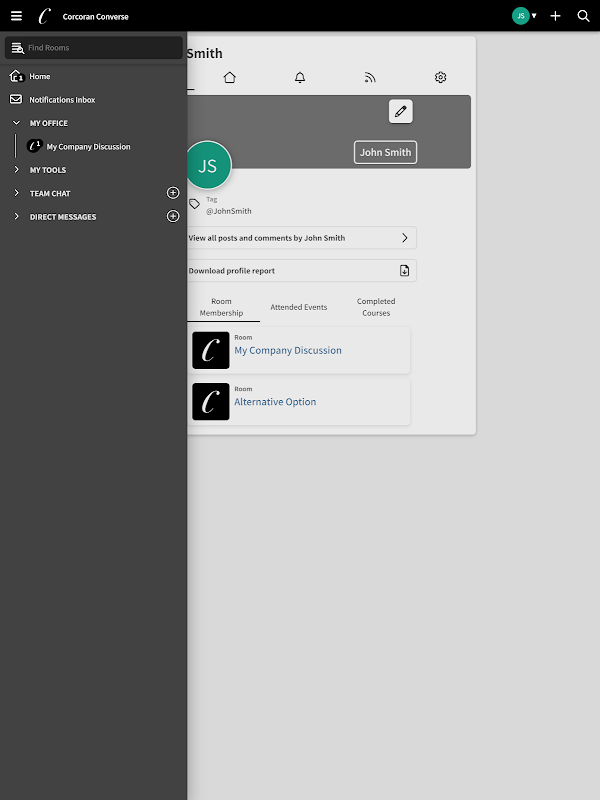Click the JS profile avatar circle
The image size is (600, 800).
(208, 165)
